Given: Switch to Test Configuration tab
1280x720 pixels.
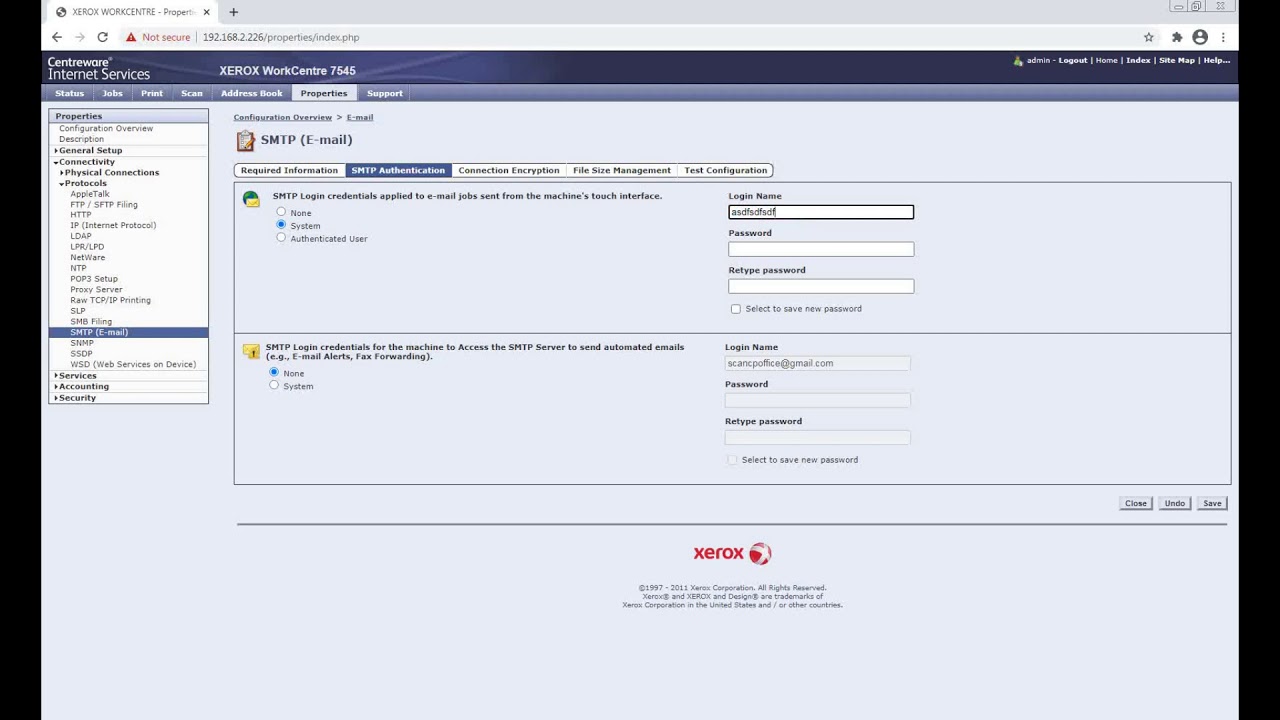Looking at the screenshot, I should click(726, 170).
